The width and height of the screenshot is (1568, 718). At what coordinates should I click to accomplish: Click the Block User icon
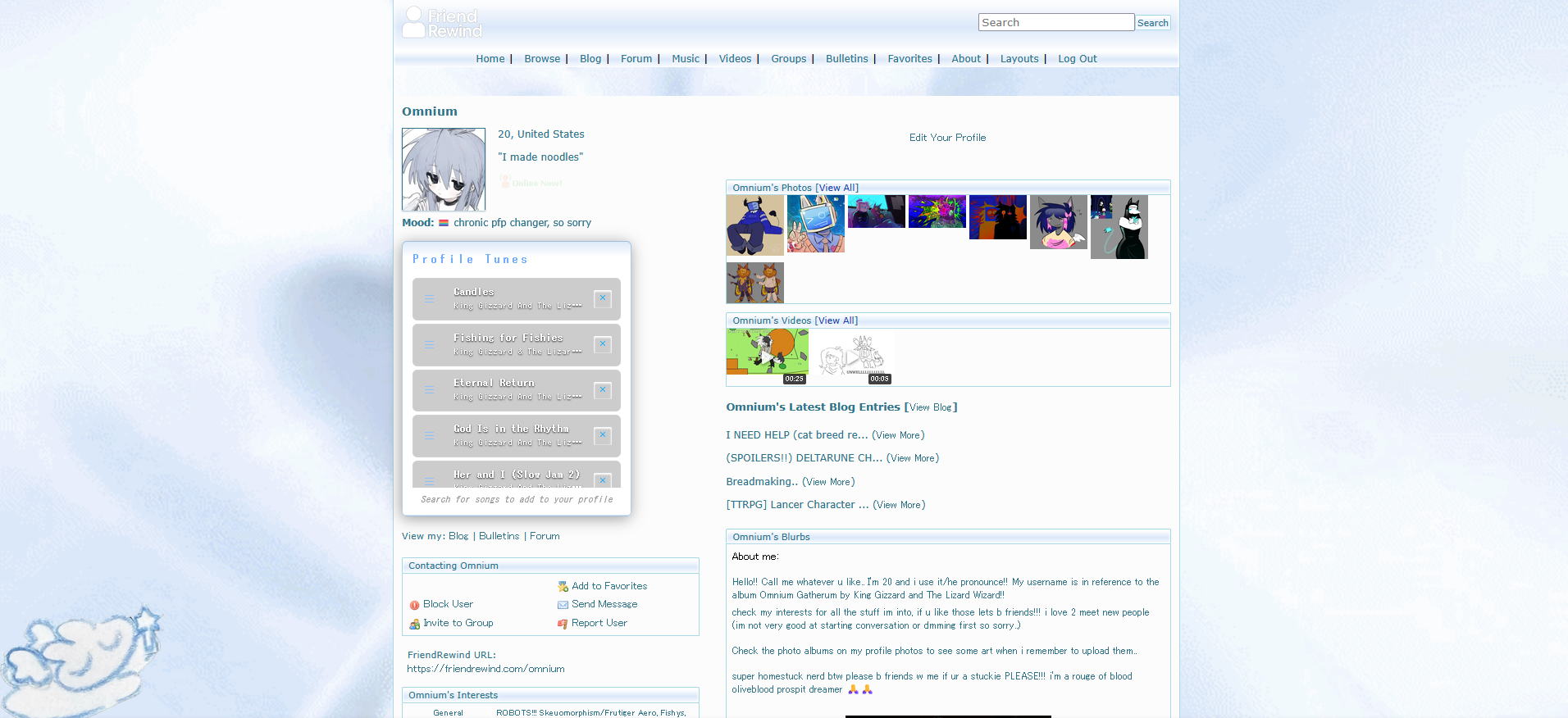414,605
